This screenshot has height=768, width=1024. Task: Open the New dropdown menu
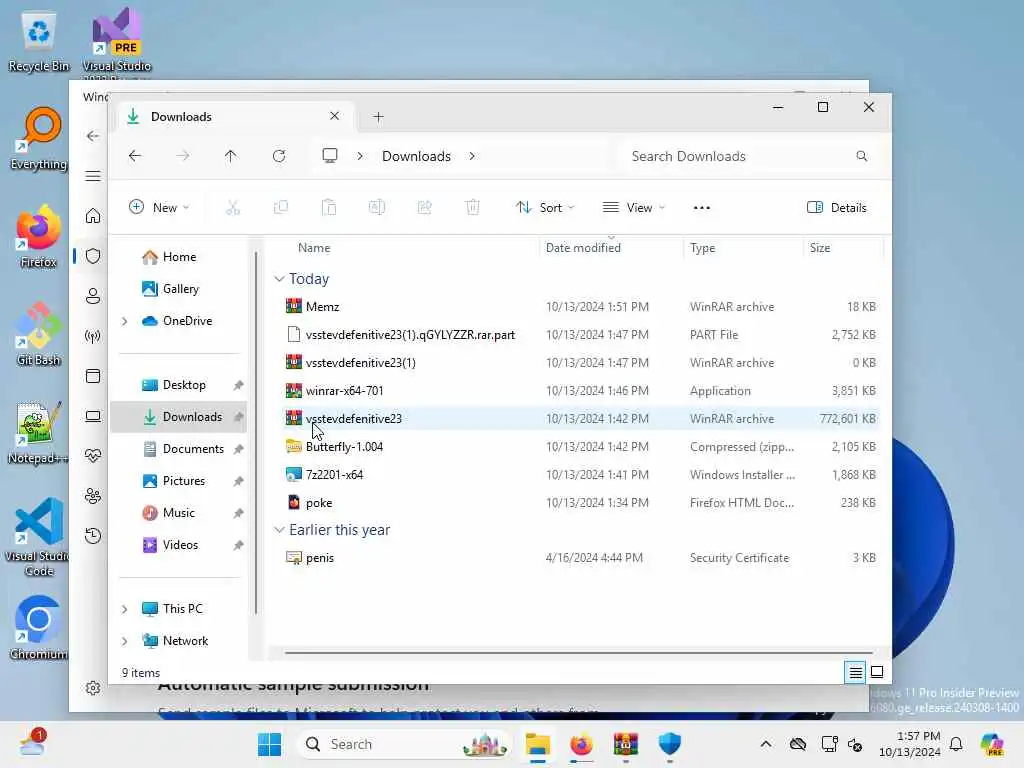click(x=159, y=208)
